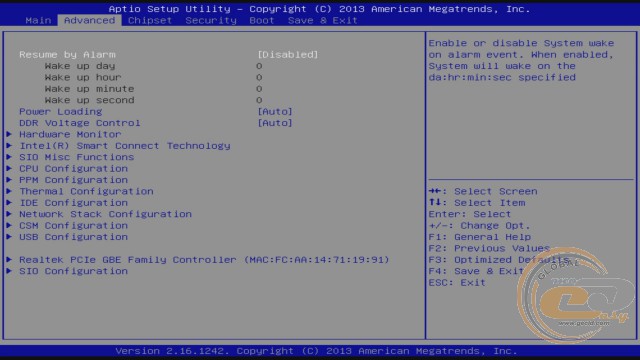
Task: Click the 'F3: Optimized Defaults' hint
Action: (499, 260)
